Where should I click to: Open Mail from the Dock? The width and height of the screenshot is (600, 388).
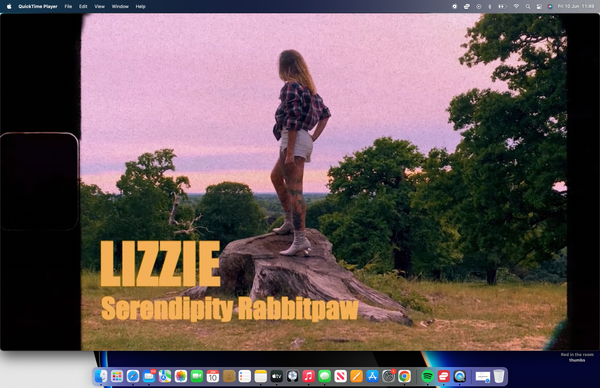click(149, 377)
